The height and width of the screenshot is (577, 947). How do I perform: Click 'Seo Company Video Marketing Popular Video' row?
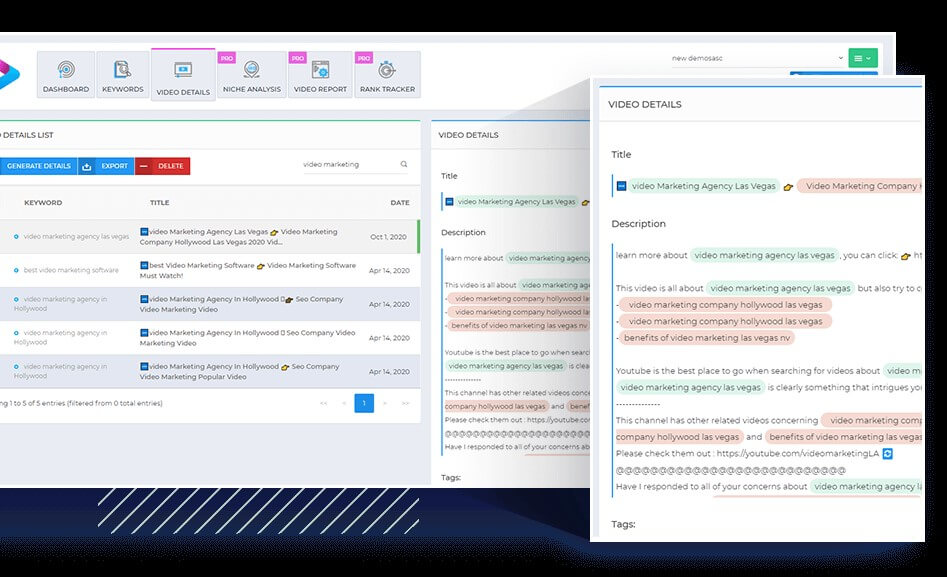242,372
